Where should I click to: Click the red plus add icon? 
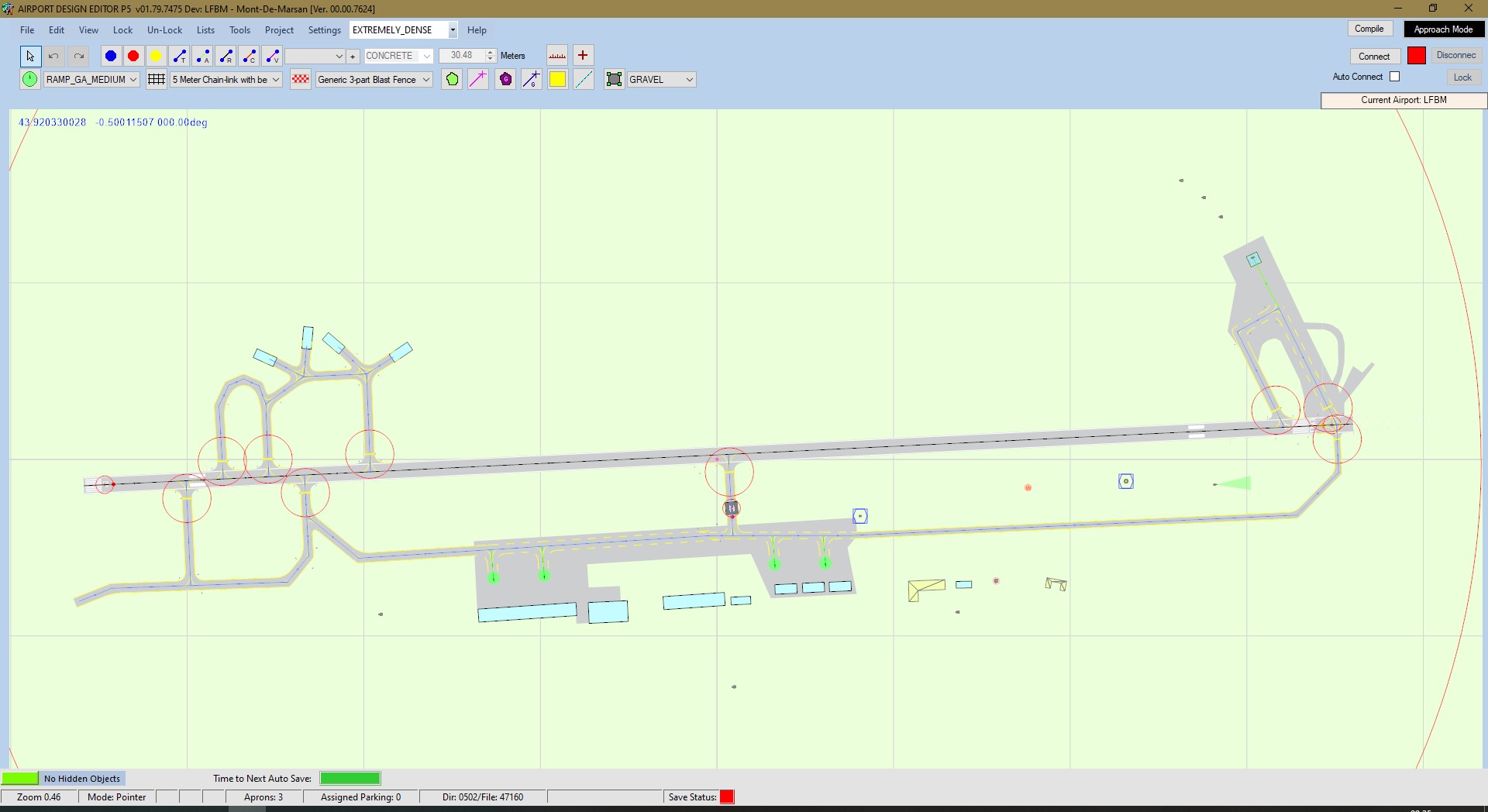(x=583, y=56)
